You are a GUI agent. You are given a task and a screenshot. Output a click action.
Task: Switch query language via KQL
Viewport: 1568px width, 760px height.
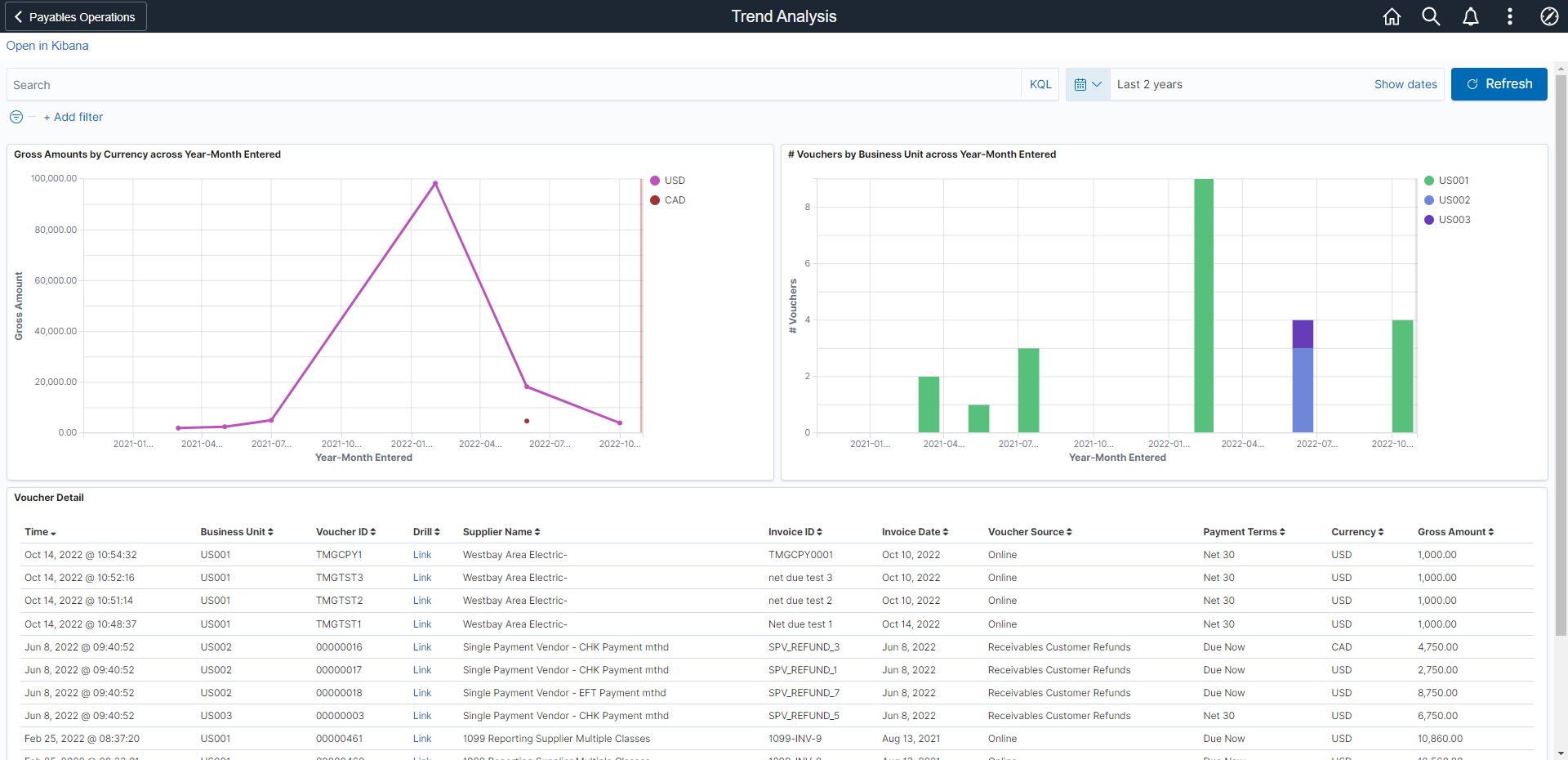coord(1040,84)
